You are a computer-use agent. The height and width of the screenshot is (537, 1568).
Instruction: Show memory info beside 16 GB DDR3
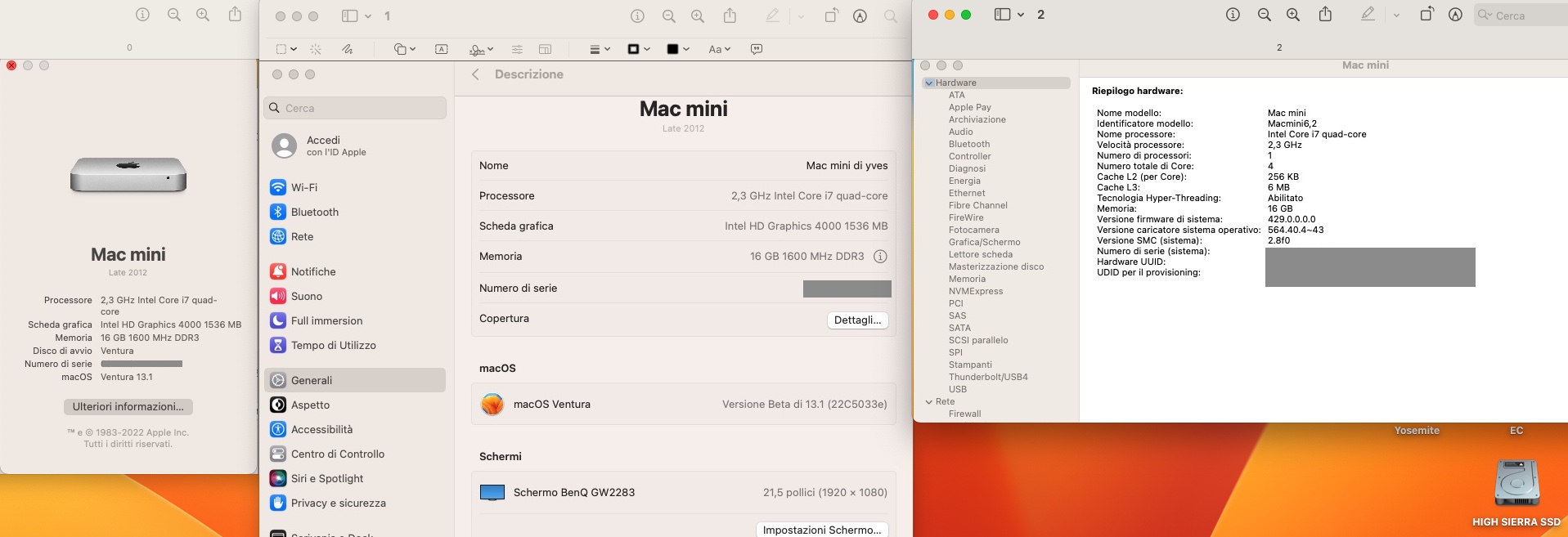[x=880, y=257]
